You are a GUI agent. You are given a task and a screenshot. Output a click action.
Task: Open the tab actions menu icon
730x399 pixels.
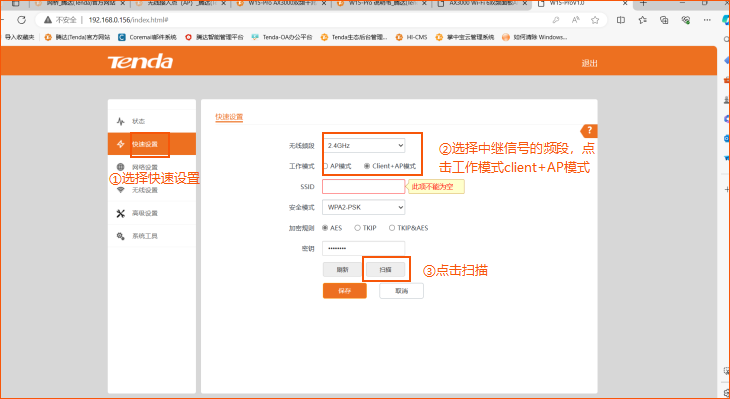(x=15, y=3)
